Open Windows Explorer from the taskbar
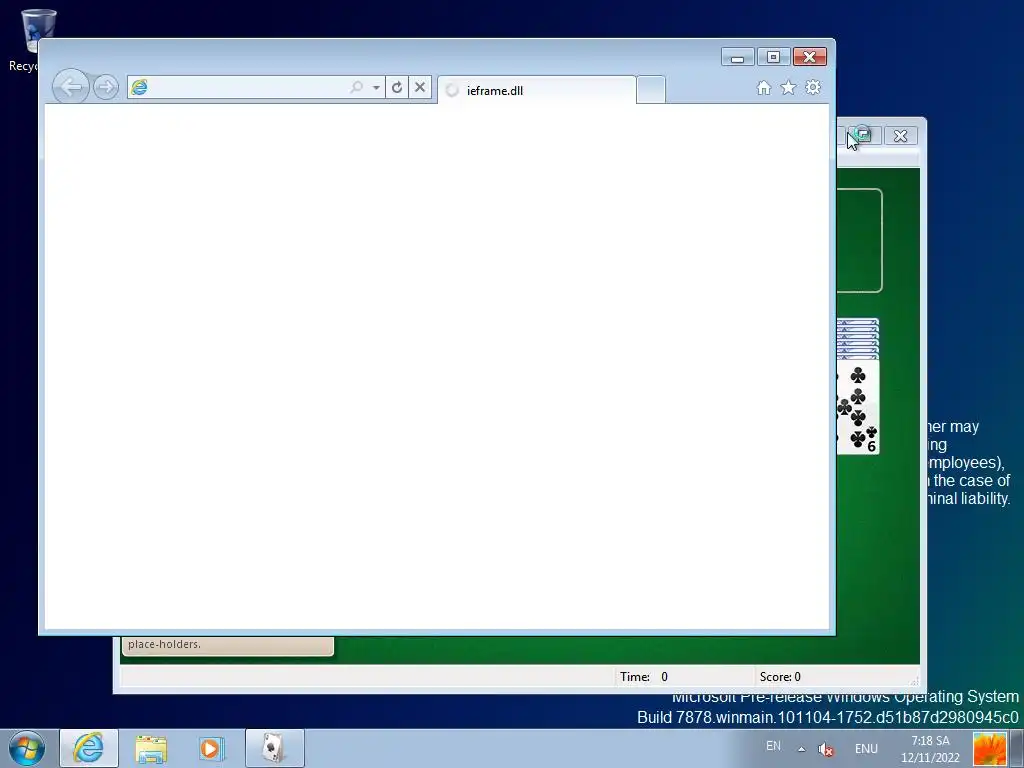The height and width of the screenshot is (768, 1024). coord(151,748)
